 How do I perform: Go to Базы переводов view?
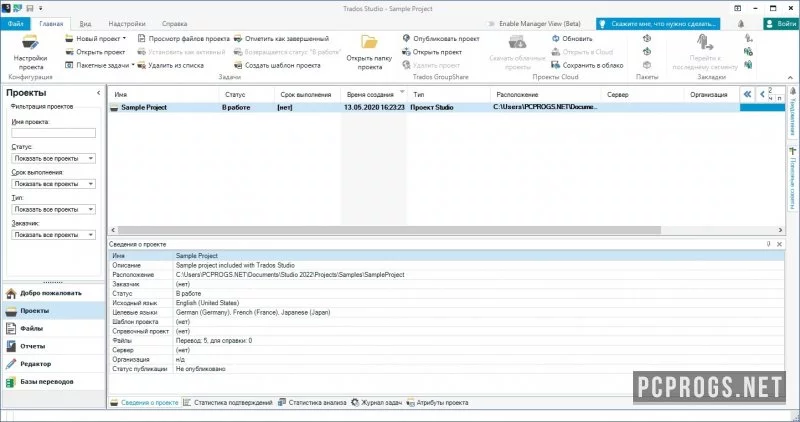pos(53,382)
